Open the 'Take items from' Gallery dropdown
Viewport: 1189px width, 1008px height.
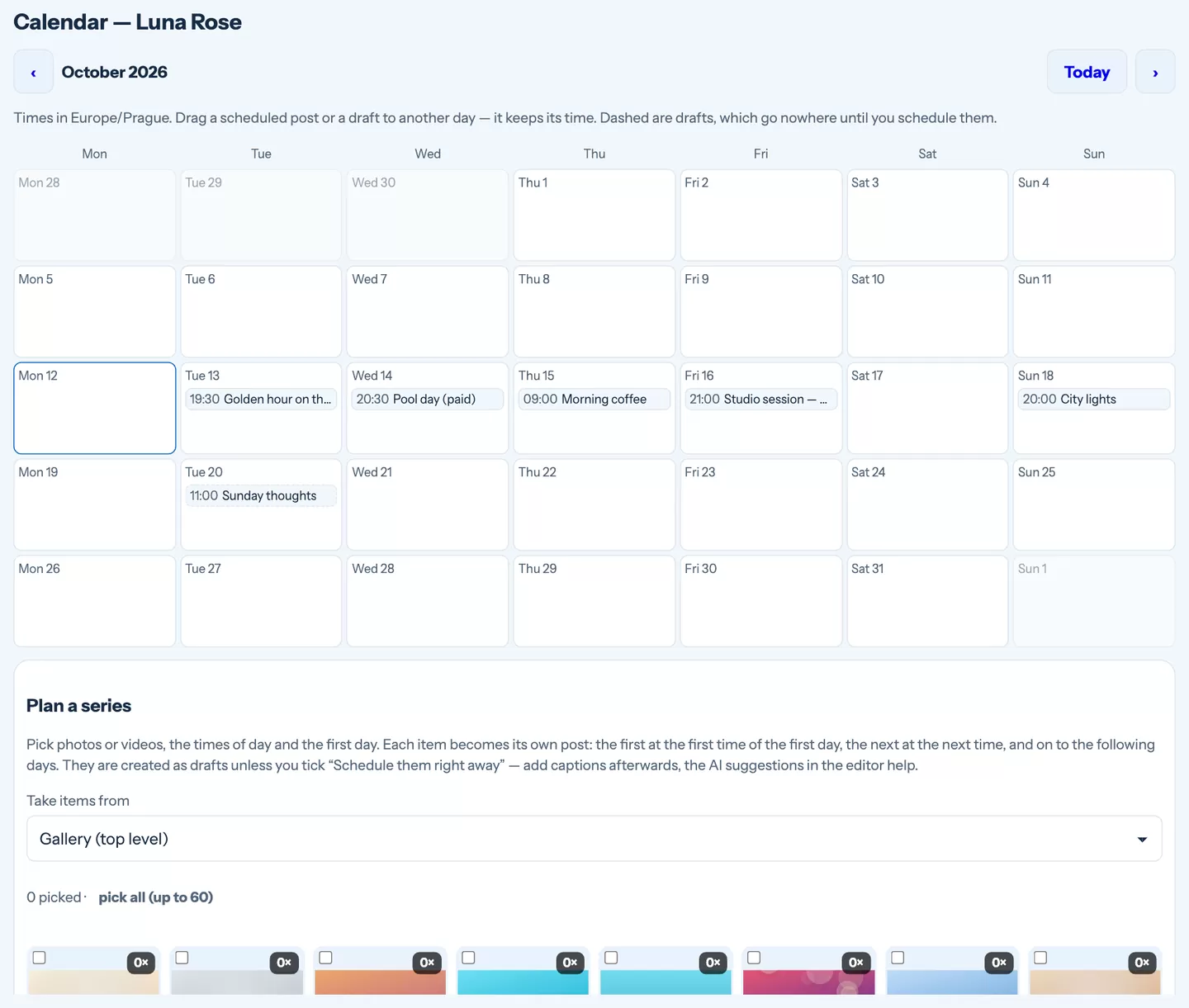pos(594,839)
